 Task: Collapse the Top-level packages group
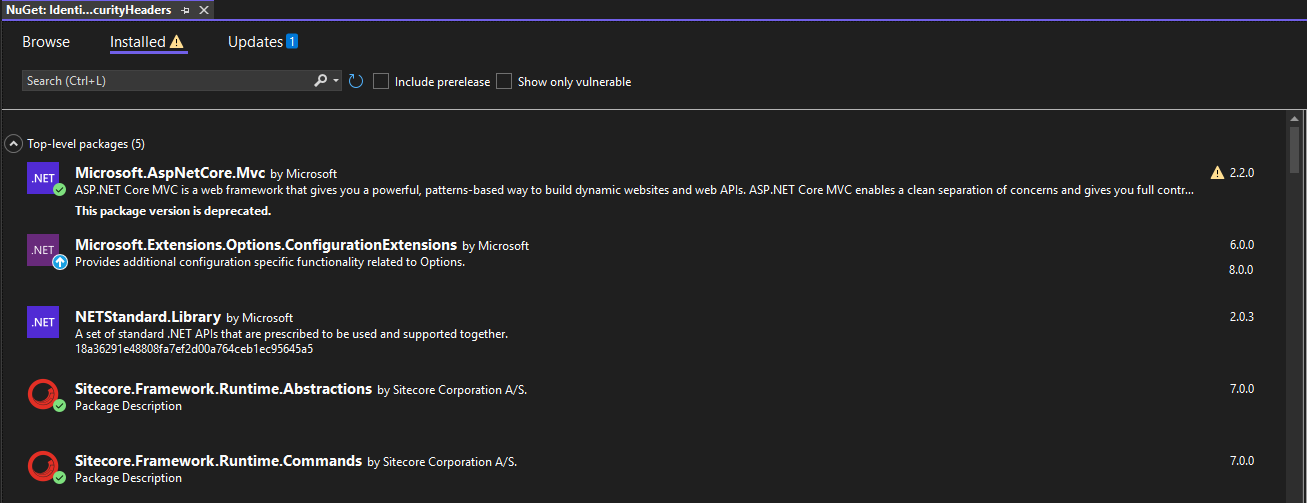[x=14, y=144]
